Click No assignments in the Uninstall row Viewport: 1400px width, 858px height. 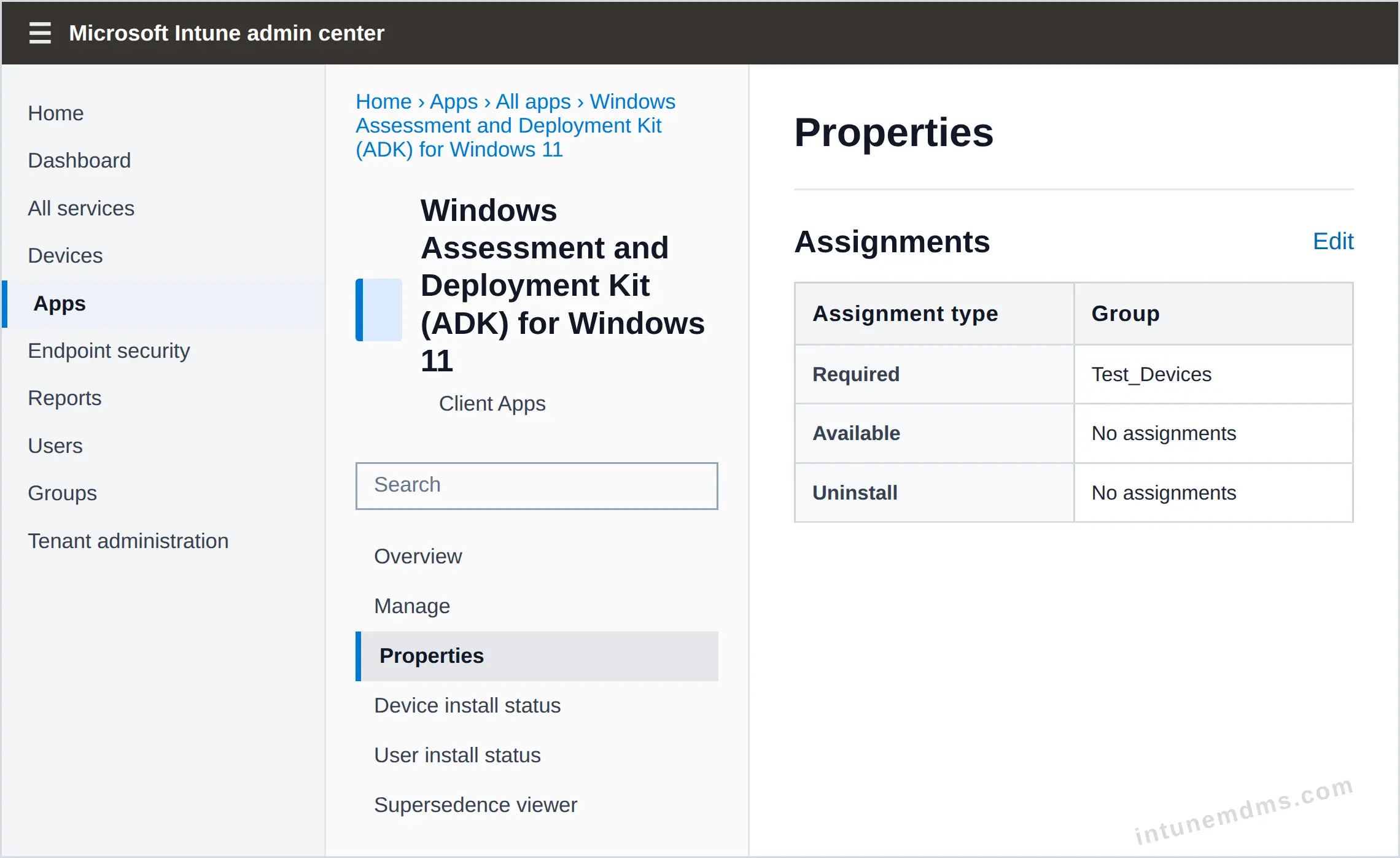(x=1213, y=493)
